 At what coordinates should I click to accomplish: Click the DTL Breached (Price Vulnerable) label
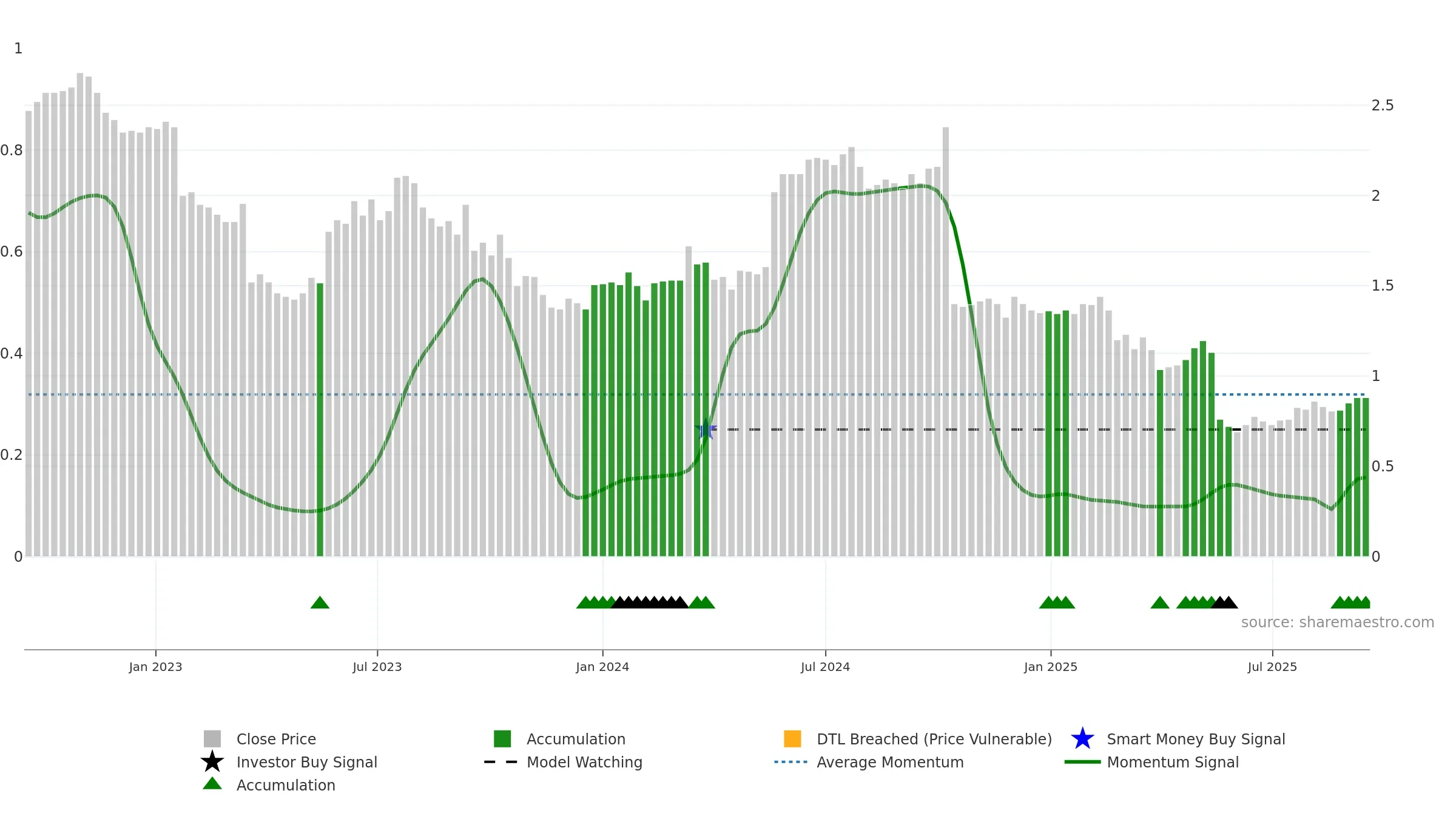(934, 739)
